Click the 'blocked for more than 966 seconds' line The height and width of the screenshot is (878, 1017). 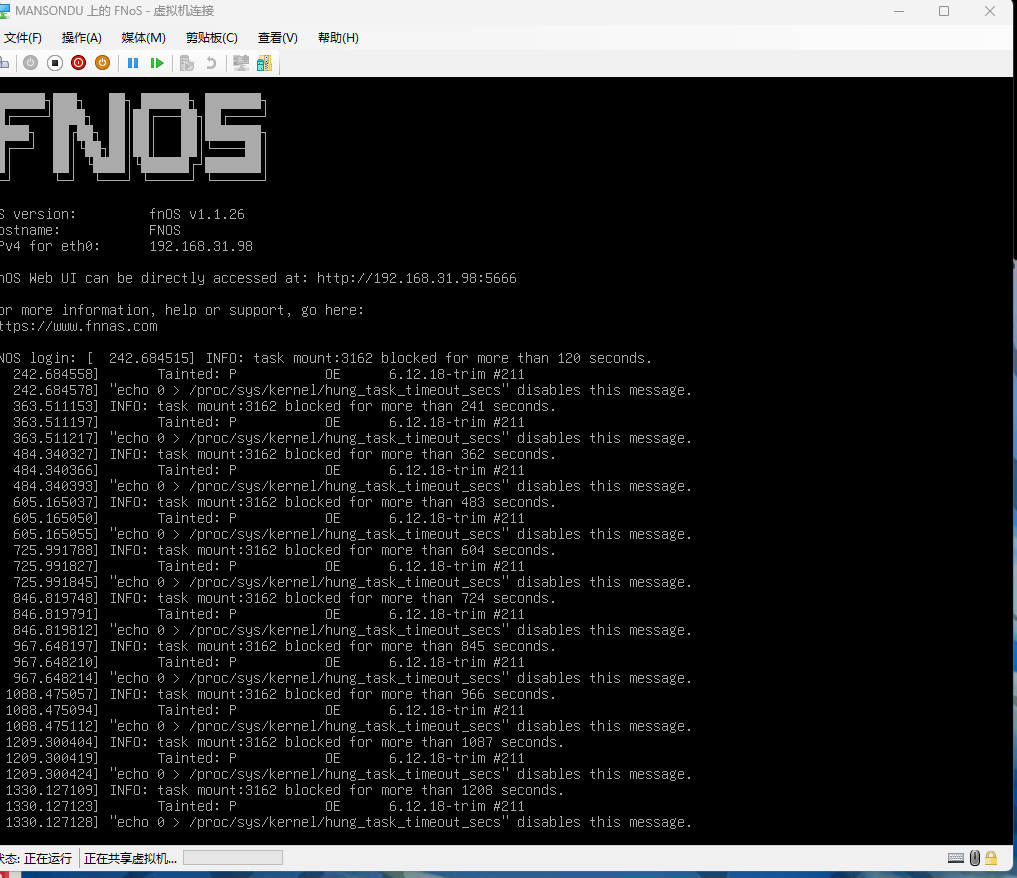(281, 694)
